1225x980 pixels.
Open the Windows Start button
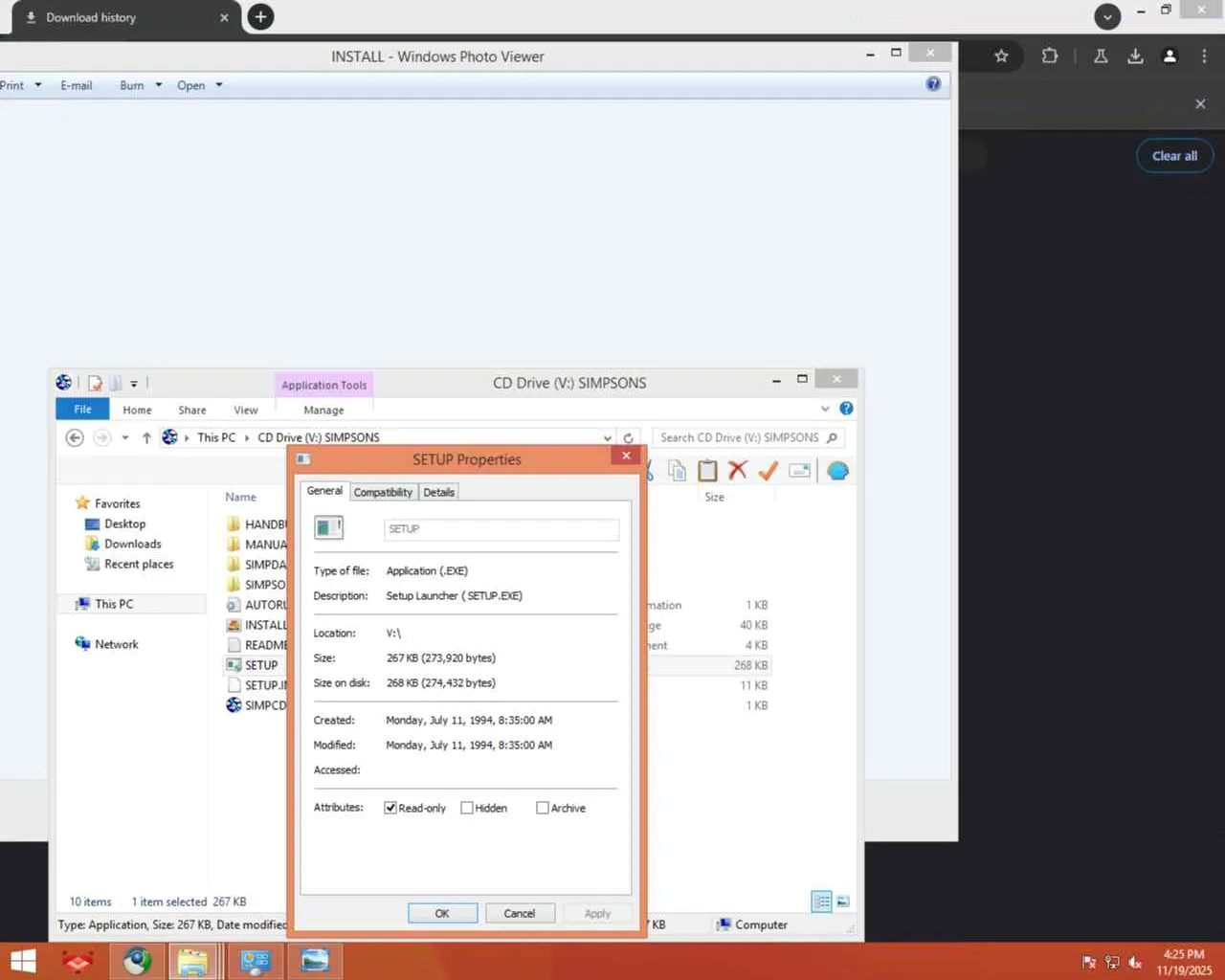pos(22,961)
